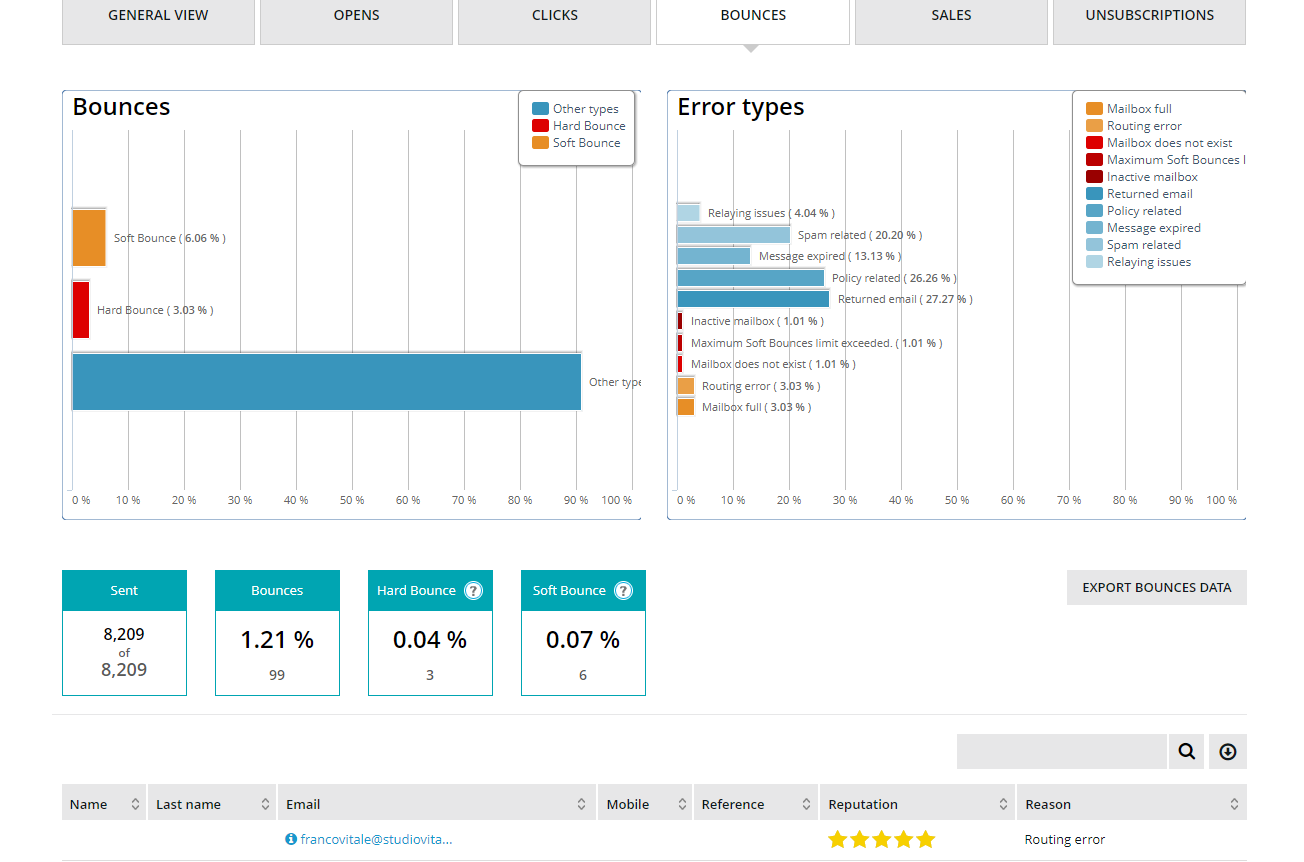Viewport: 1304px width, 862px height.
Task: Switch to the Clicks tab
Action: [x=554, y=20]
